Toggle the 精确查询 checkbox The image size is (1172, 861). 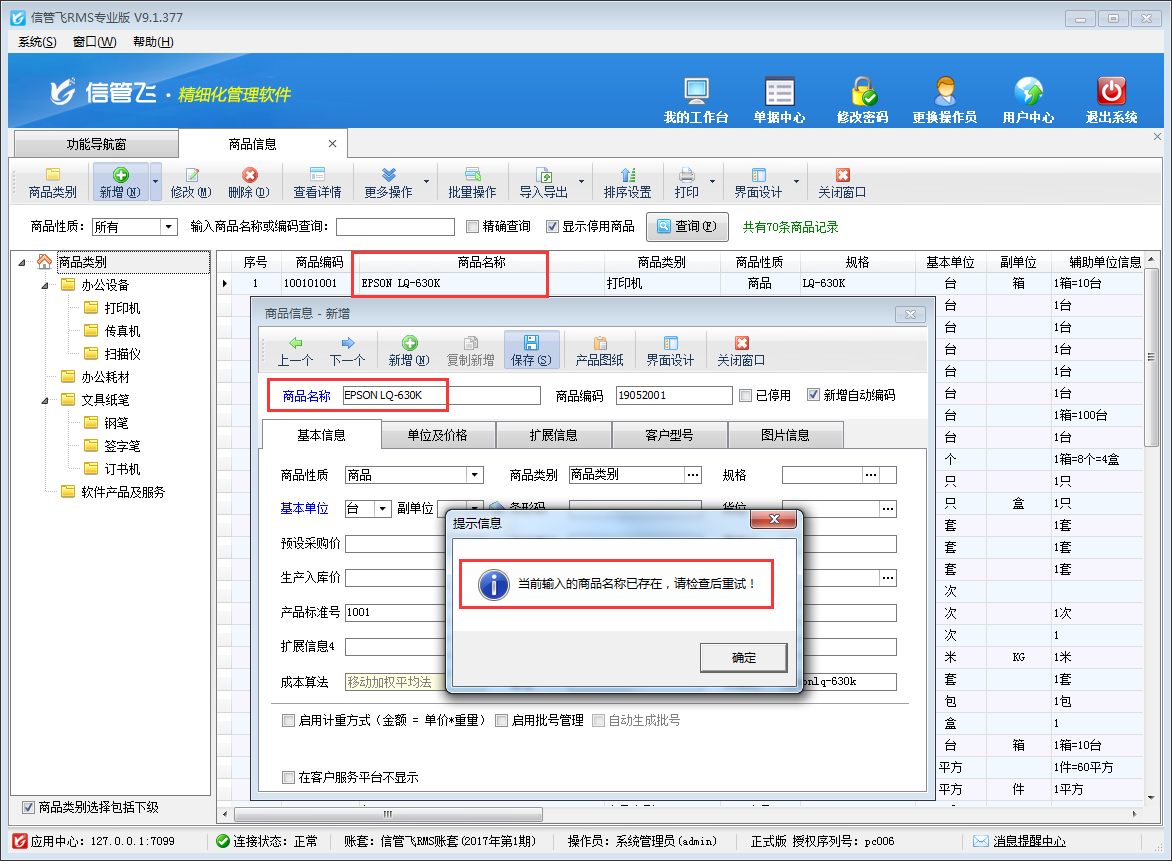[474, 227]
